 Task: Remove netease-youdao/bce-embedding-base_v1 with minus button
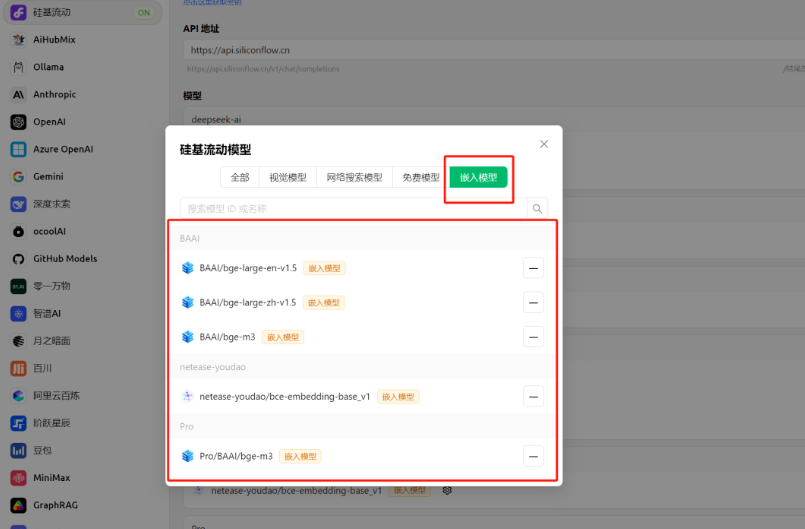click(x=533, y=396)
